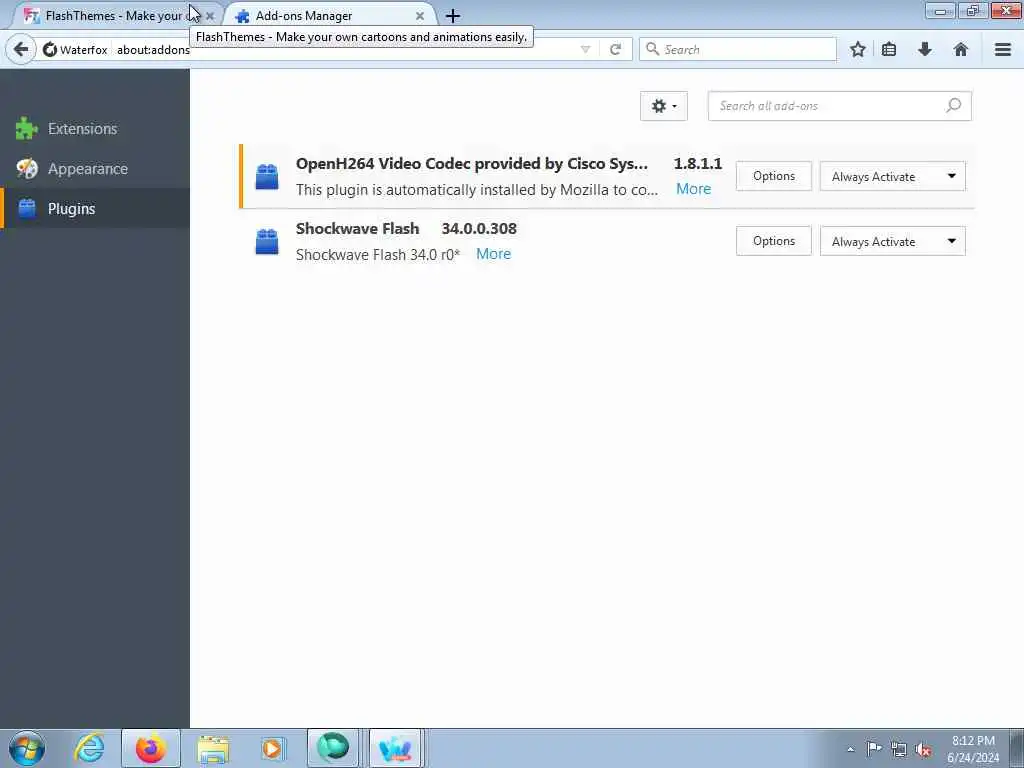Open the clock showing 8:12 PM

(x=973, y=749)
